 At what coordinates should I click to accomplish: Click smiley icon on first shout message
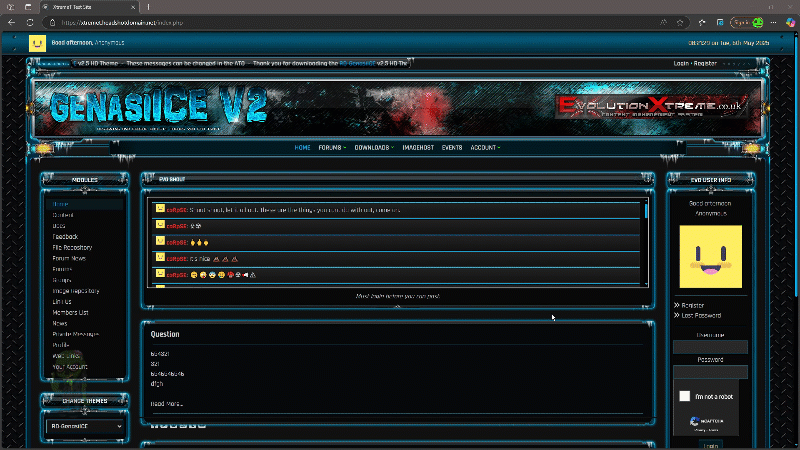(x=160, y=209)
